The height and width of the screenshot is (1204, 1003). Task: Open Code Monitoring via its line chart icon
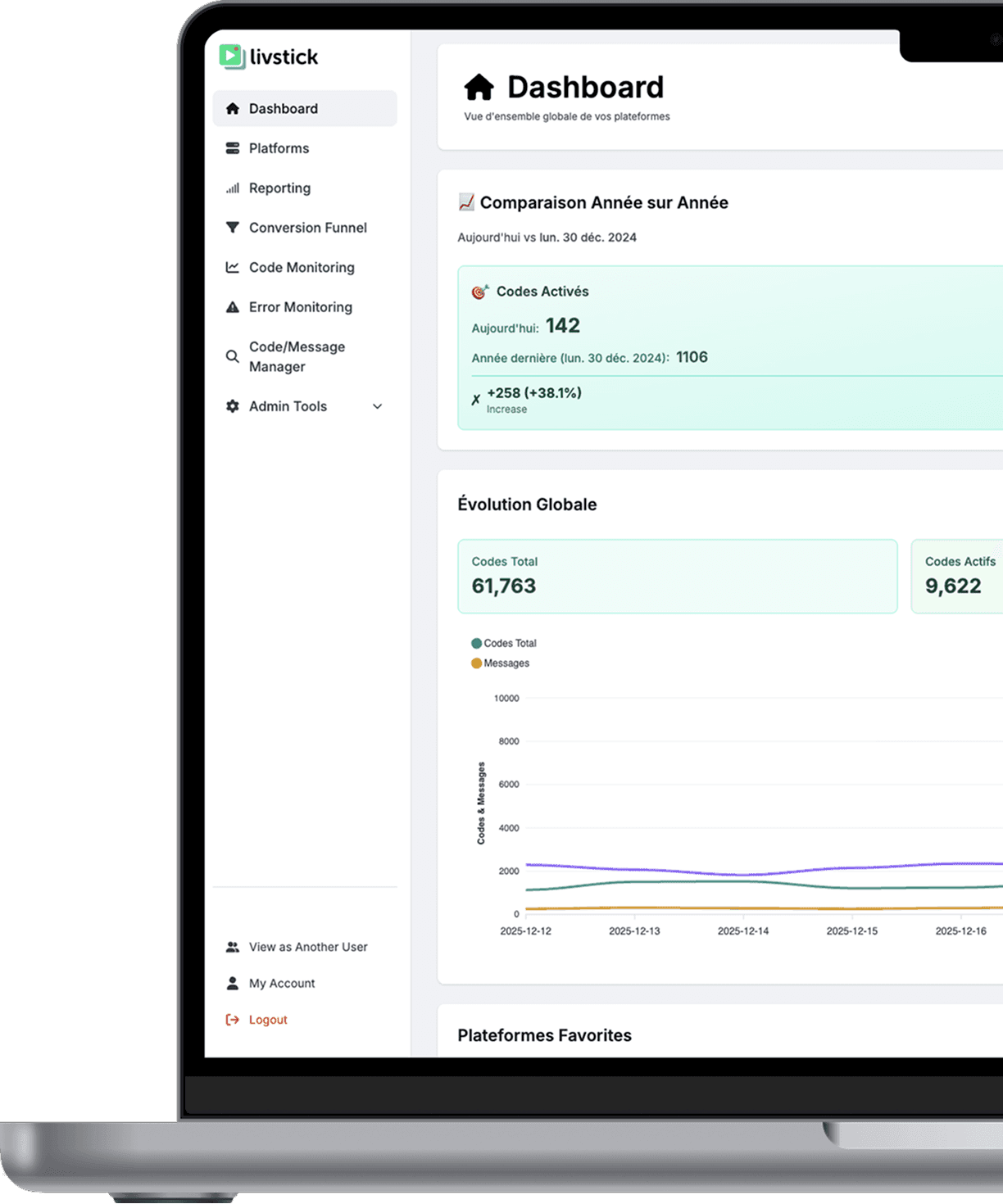click(x=232, y=267)
